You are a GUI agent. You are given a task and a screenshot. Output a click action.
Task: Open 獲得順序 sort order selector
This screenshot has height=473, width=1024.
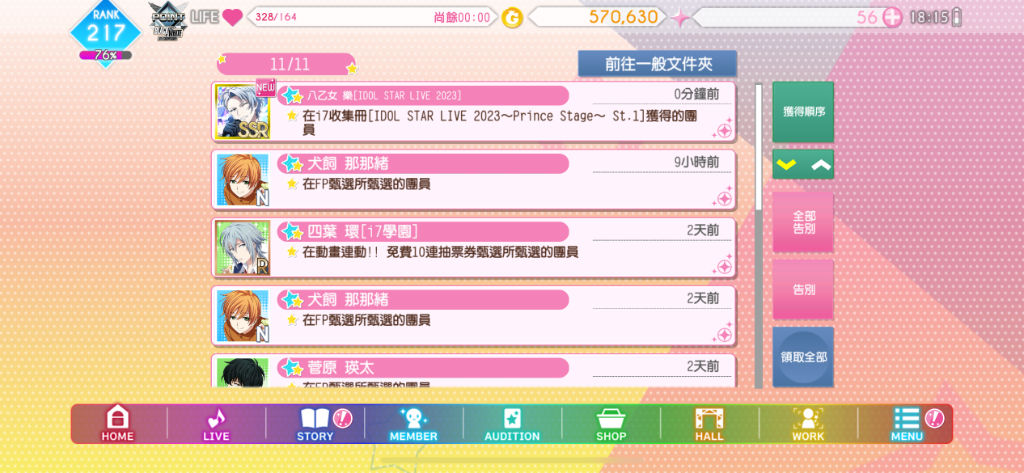(803, 112)
